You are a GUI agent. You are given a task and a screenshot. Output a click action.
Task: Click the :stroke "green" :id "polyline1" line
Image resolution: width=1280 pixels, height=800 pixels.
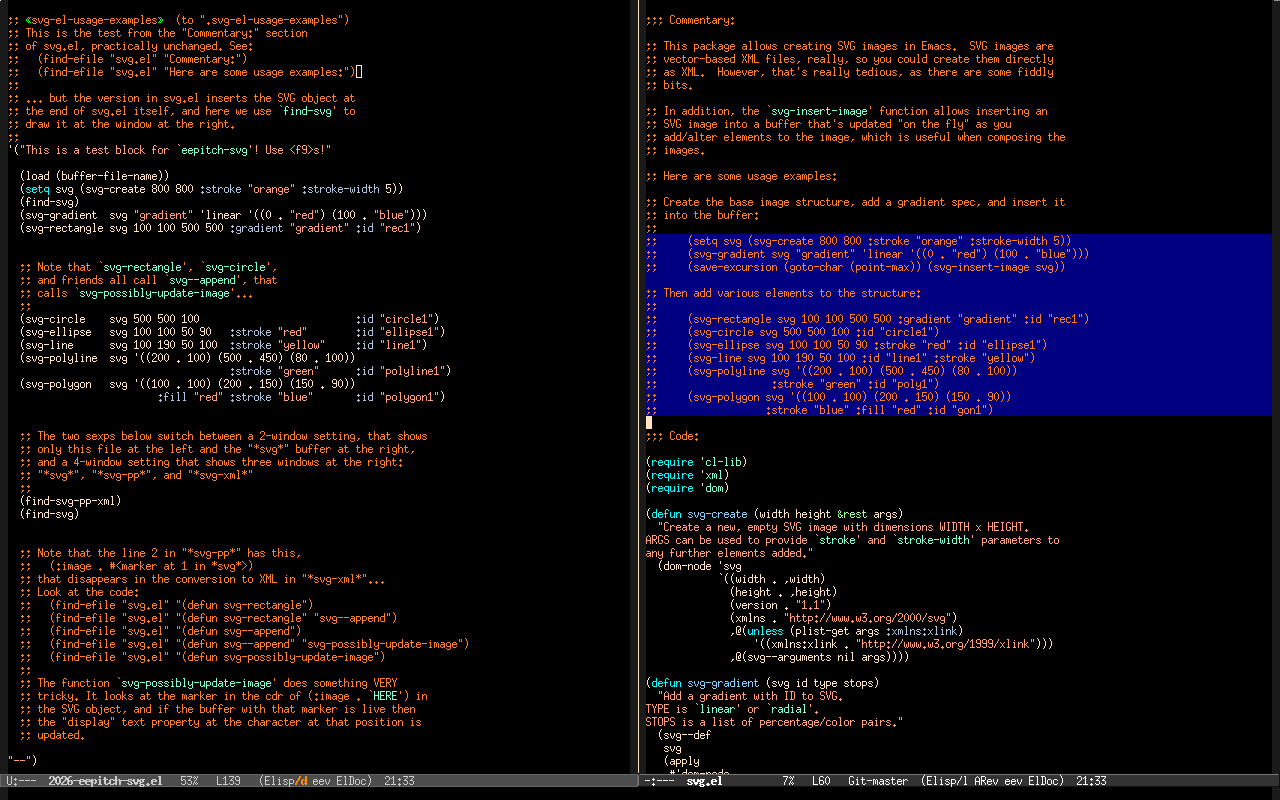click(340, 371)
